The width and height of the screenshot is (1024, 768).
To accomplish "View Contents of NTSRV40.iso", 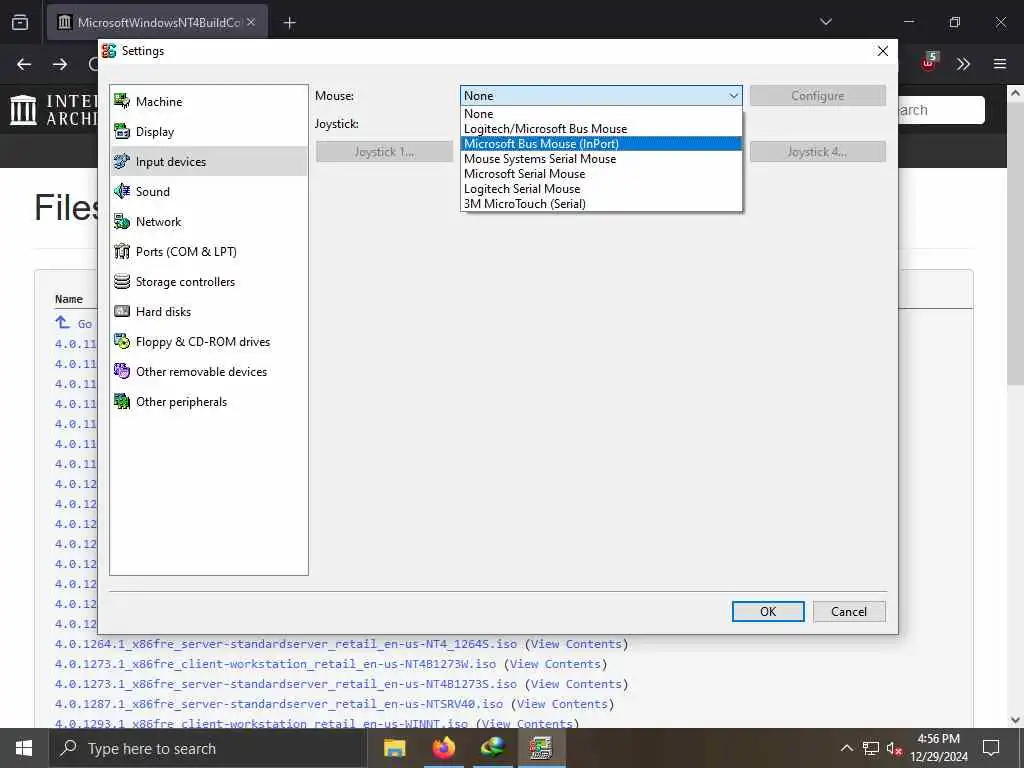I will coord(562,705).
